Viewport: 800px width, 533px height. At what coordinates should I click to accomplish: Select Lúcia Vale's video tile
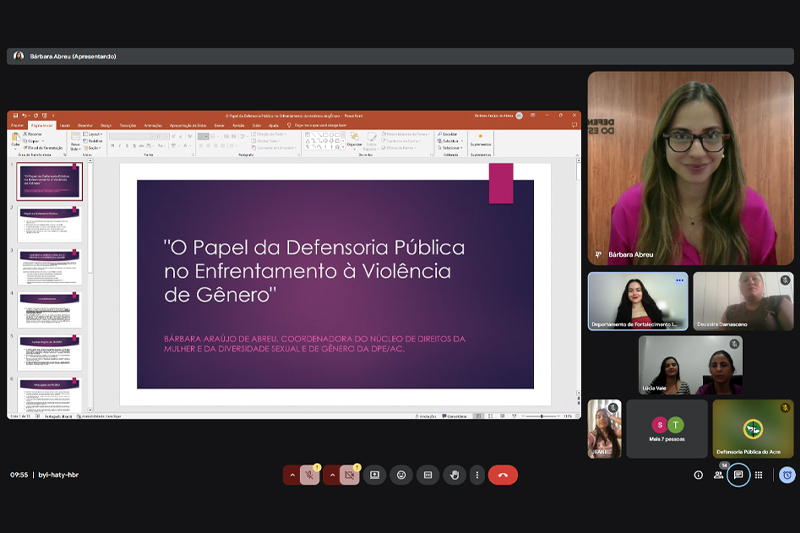pyautogui.click(x=690, y=365)
